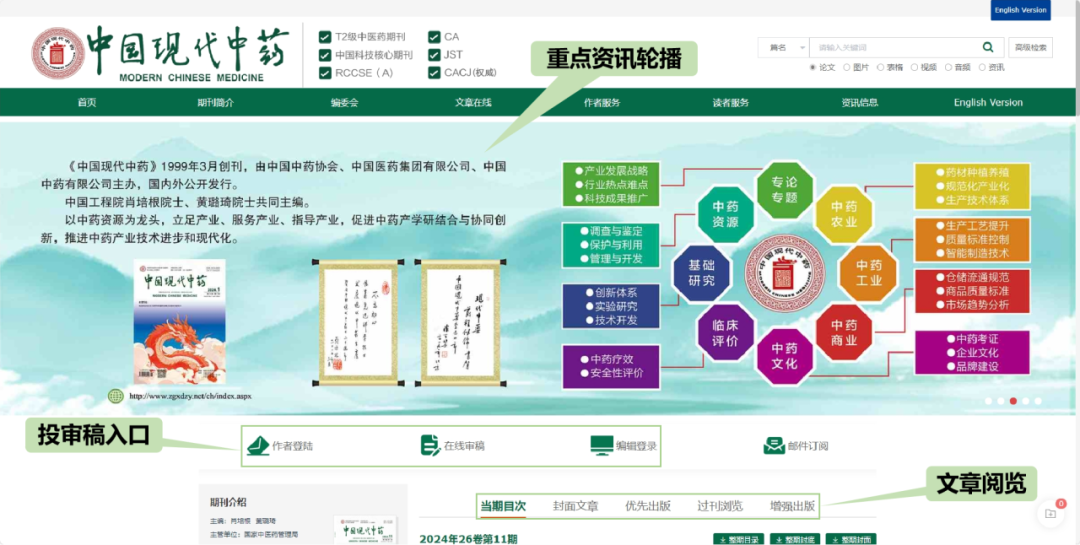Viewport: 1080px width, 545px height.
Task: Download via the 整期封底 button
Action: [795, 539]
